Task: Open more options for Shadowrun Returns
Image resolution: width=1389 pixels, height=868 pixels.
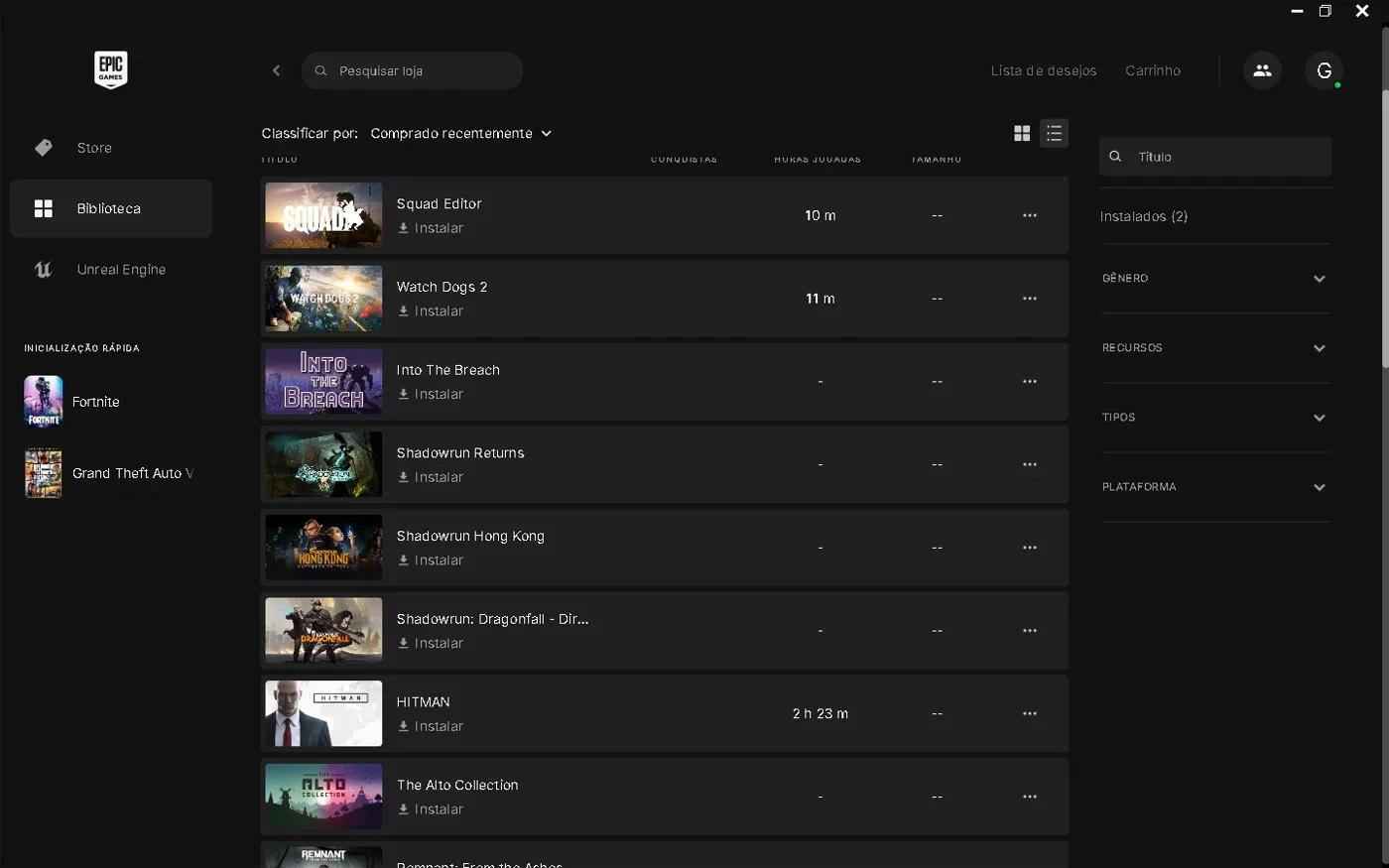Action: click(1030, 464)
